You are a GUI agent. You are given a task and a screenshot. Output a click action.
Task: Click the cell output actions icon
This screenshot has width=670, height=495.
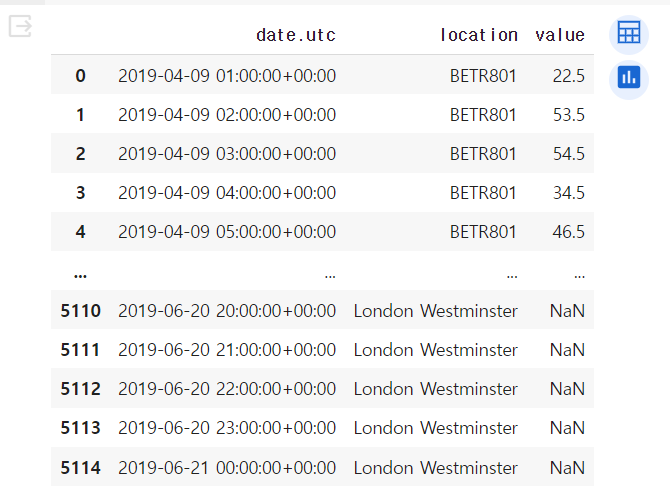point(20,26)
